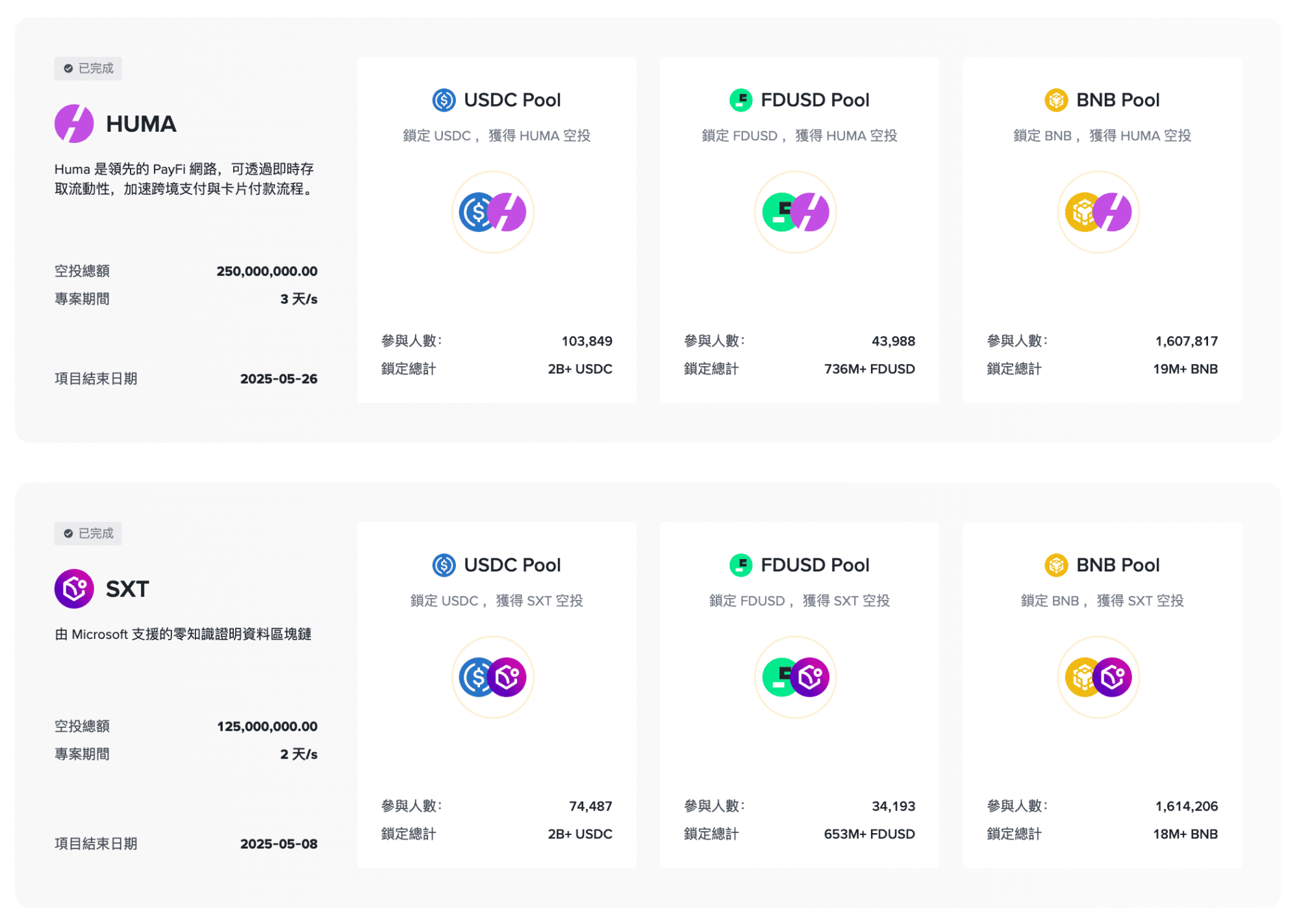Click the 653M+ FDUSD locked total

tap(870, 834)
